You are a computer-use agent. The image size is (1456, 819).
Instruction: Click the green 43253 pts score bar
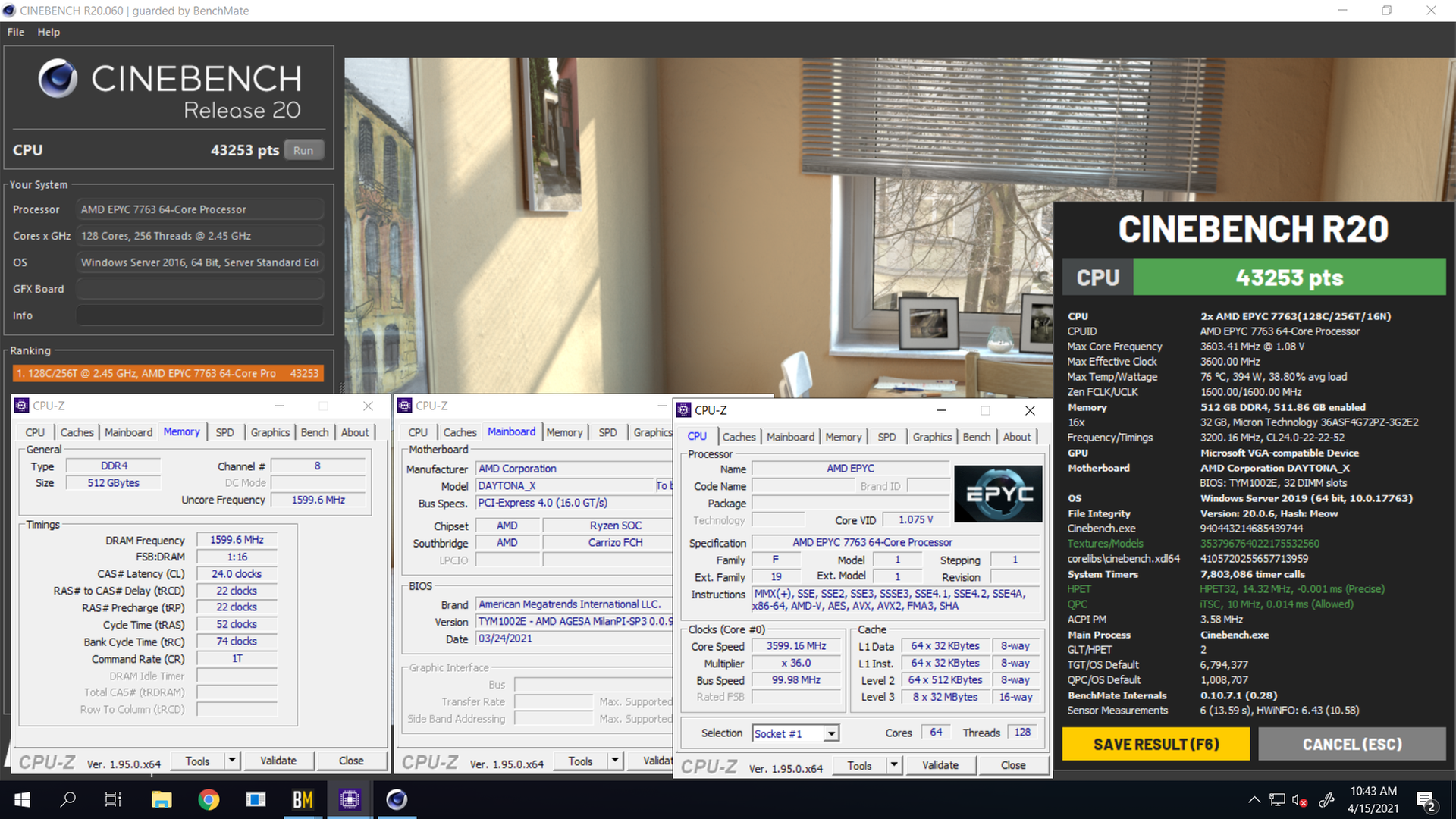click(x=1289, y=278)
